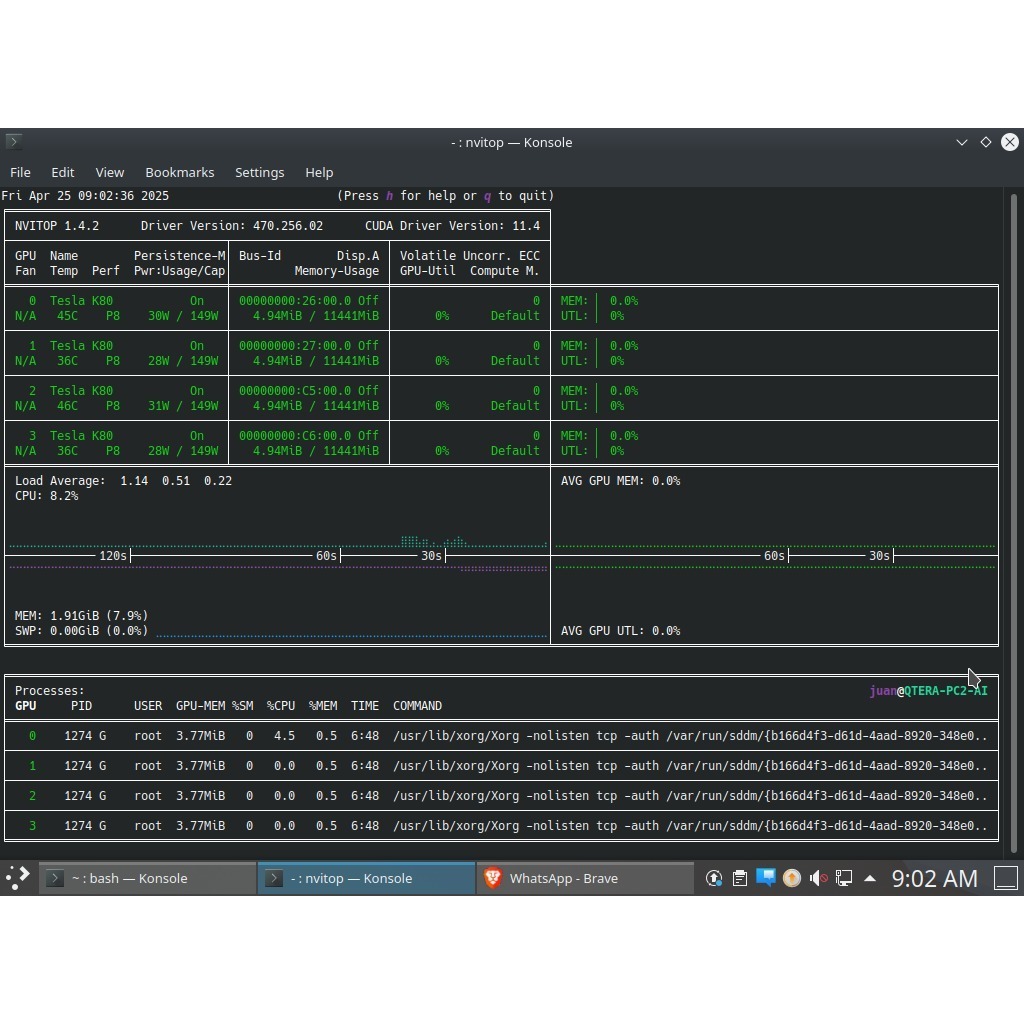Viewport: 1024px width, 1024px height.
Task: Open the Bookmarks menu
Action: pyautogui.click(x=180, y=172)
